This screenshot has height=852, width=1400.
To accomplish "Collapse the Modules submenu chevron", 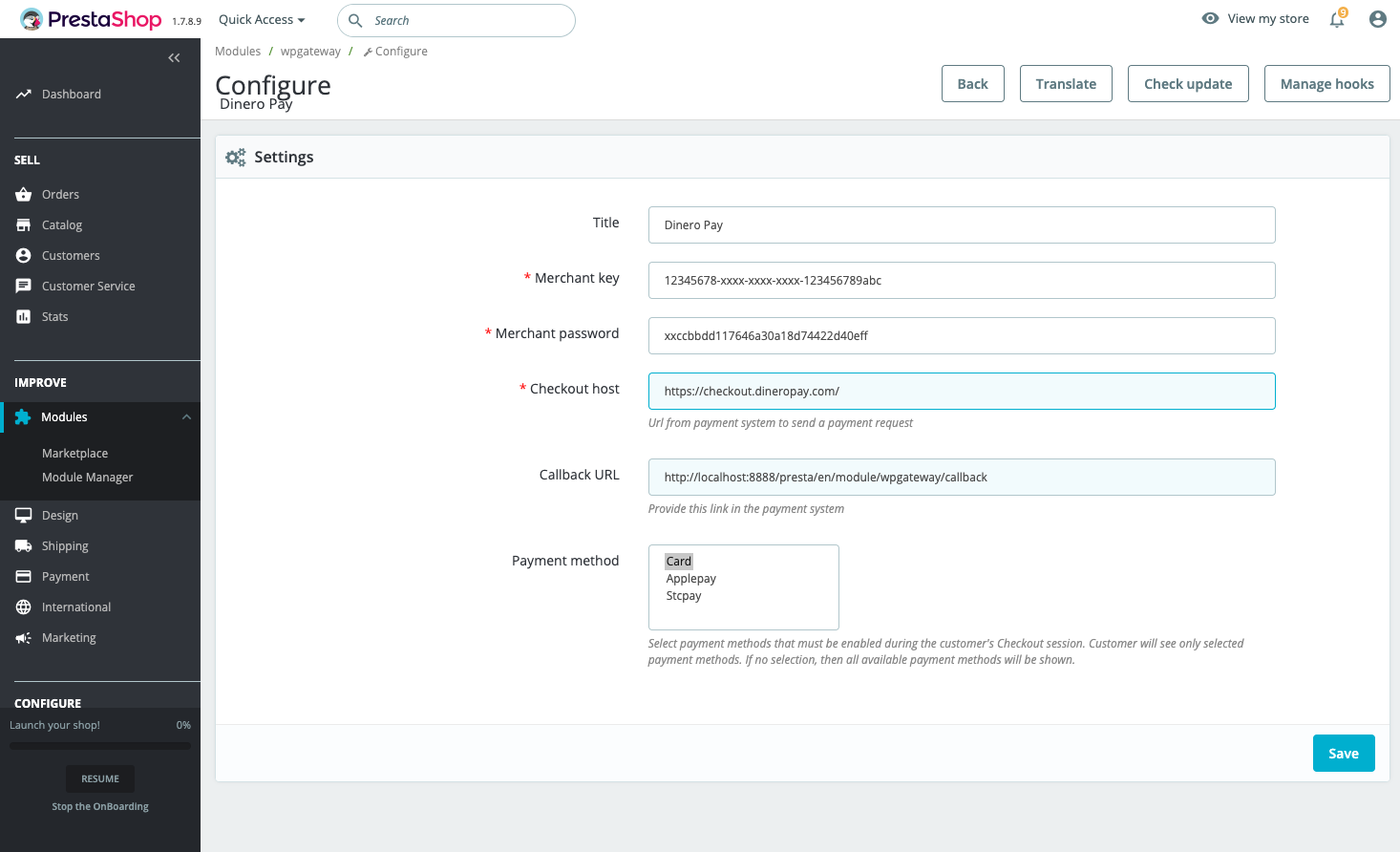I will pyautogui.click(x=186, y=417).
